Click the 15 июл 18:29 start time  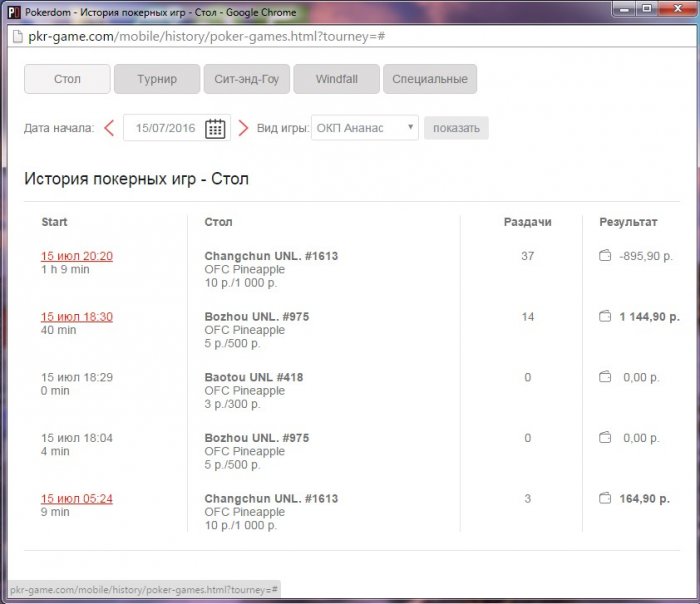coord(77,377)
